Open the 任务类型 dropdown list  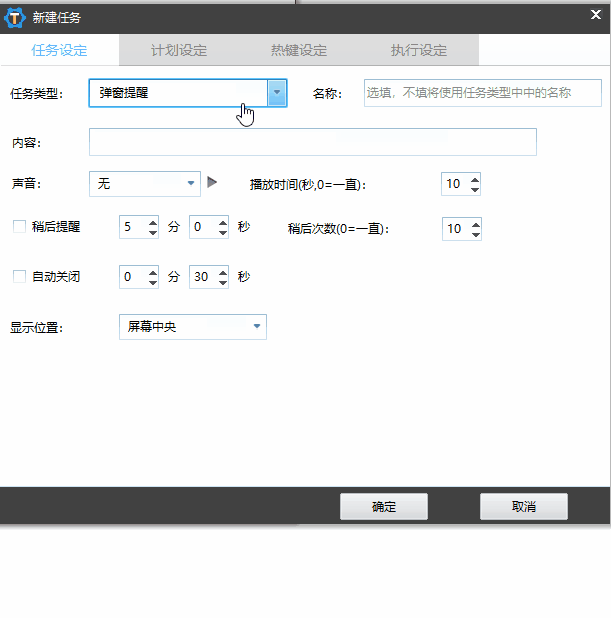pos(276,93)
